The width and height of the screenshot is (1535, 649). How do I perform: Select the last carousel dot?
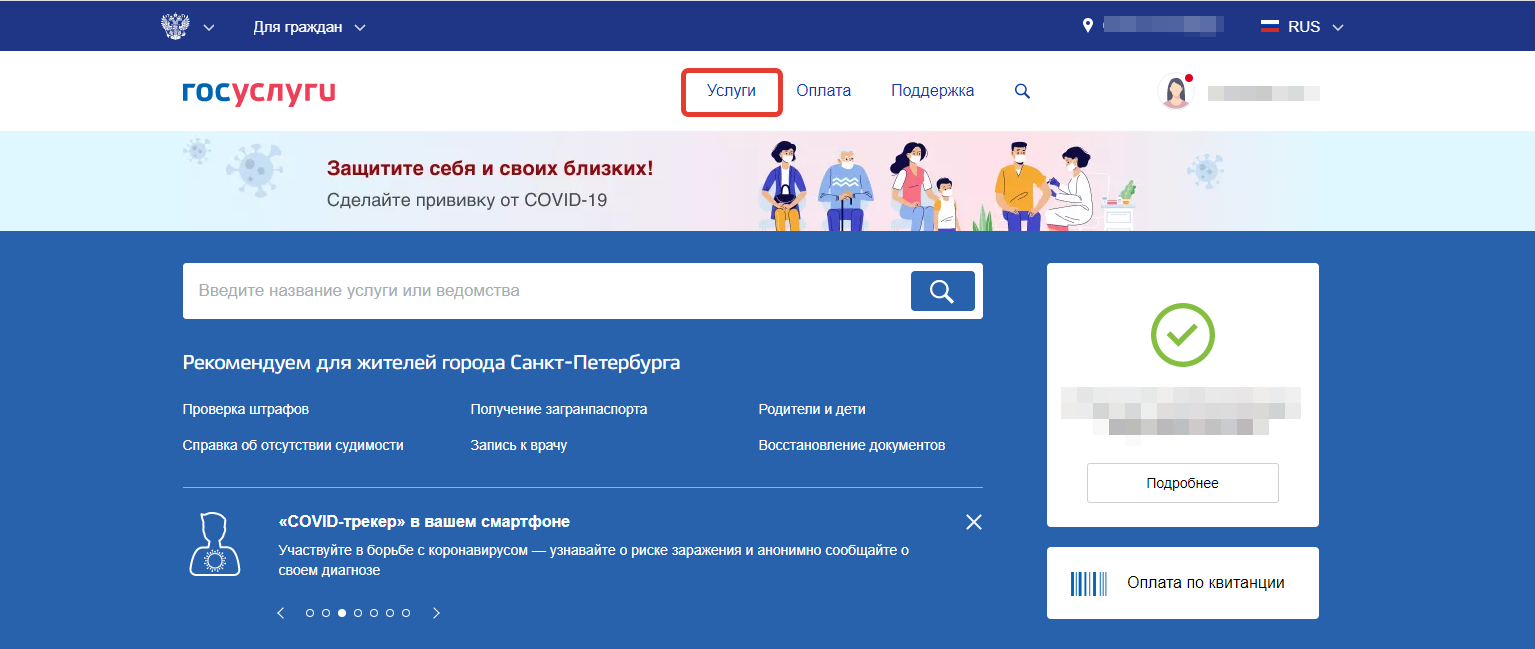[x=406, y=613]
